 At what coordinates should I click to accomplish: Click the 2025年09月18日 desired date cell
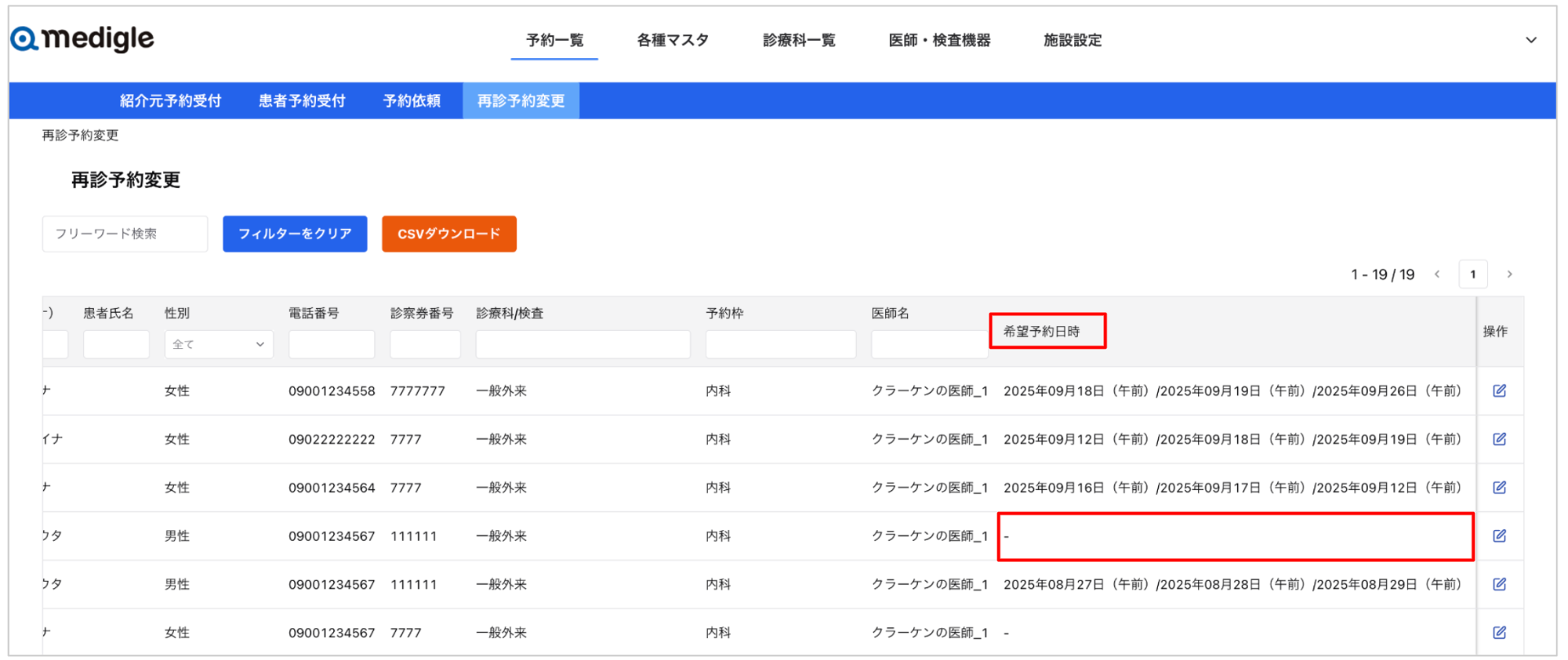1232,390
